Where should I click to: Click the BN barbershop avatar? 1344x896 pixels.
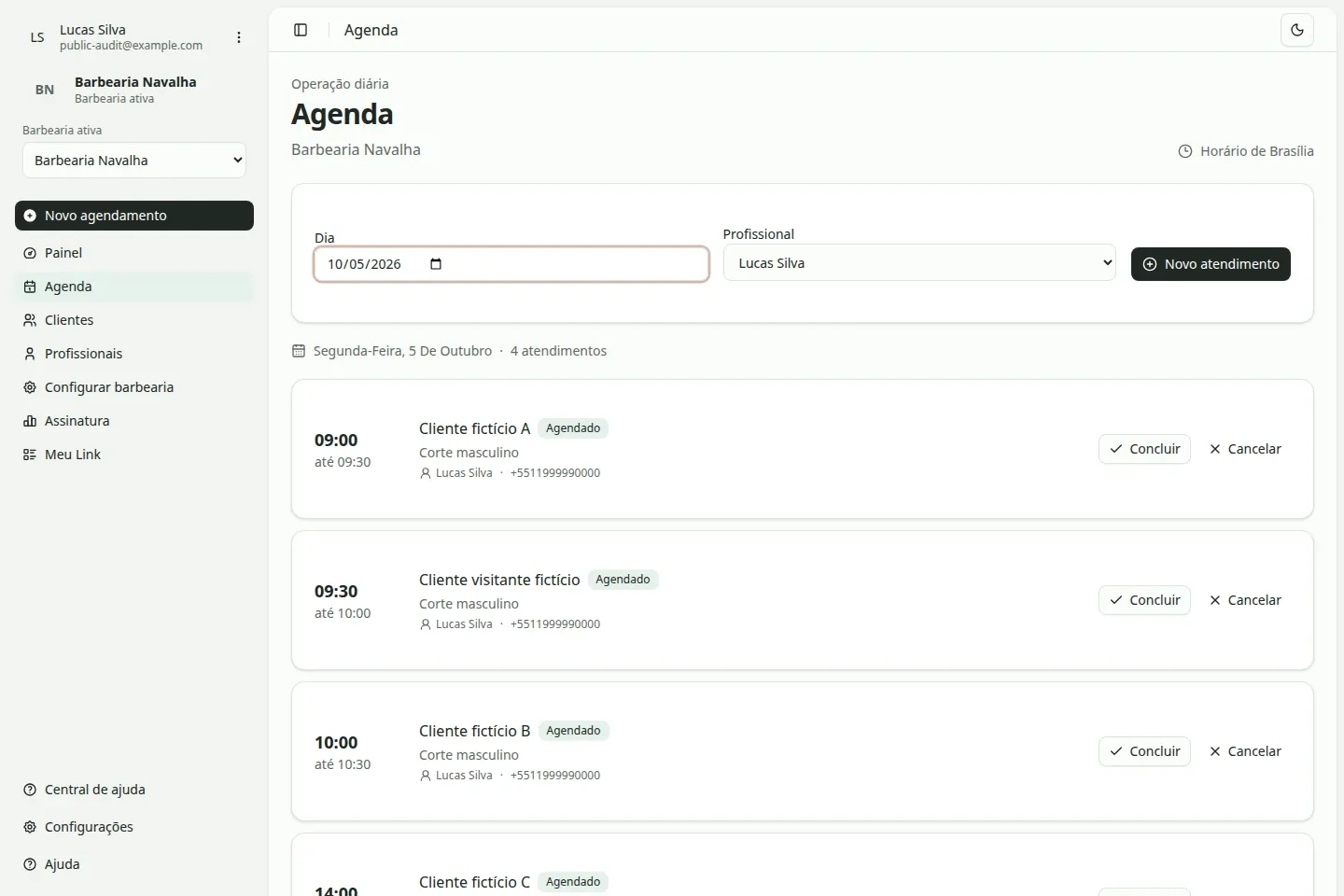(x=45, y=90)
